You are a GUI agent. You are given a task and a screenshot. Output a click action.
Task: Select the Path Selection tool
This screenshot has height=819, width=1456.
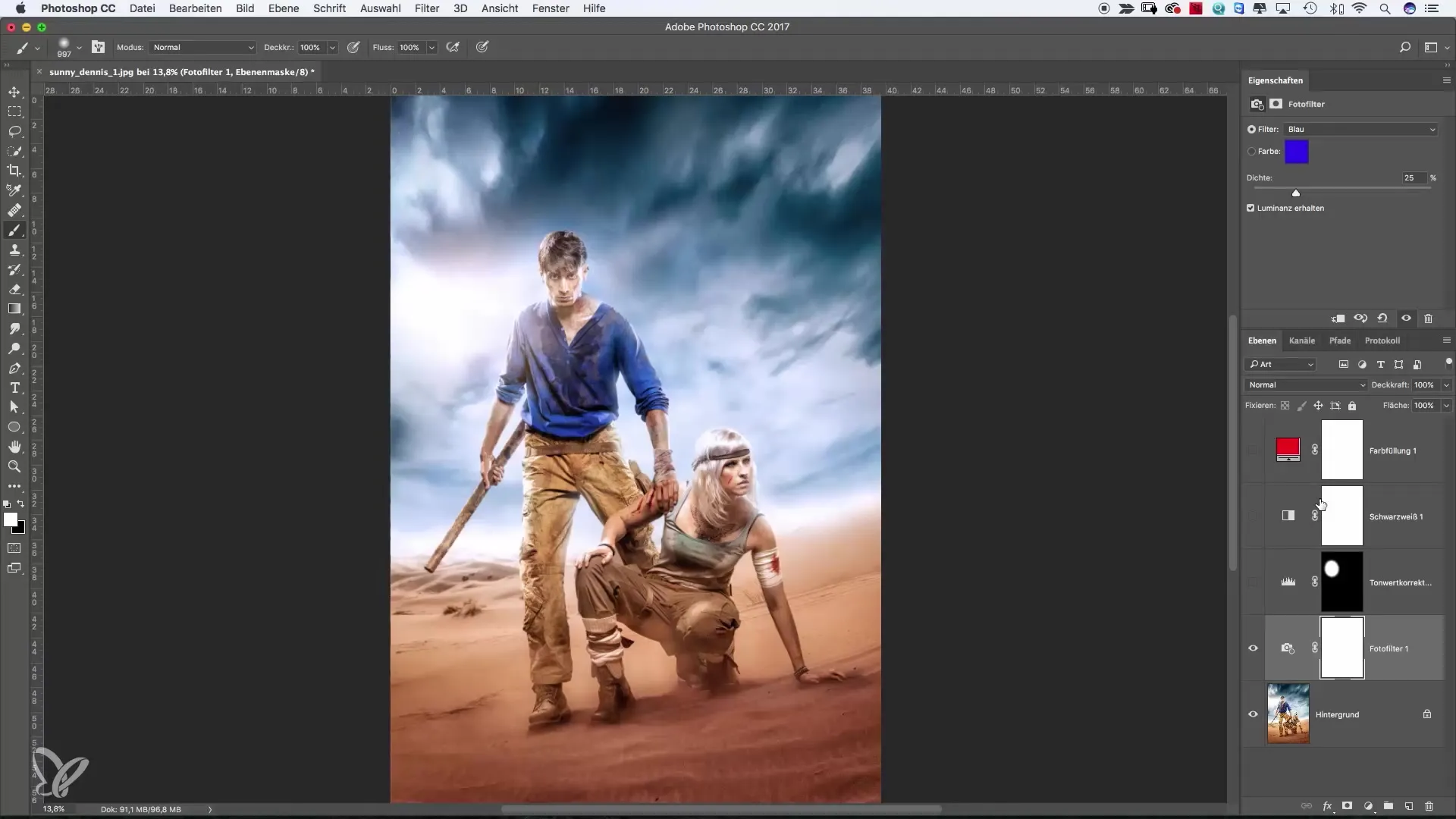pos(14,407)
